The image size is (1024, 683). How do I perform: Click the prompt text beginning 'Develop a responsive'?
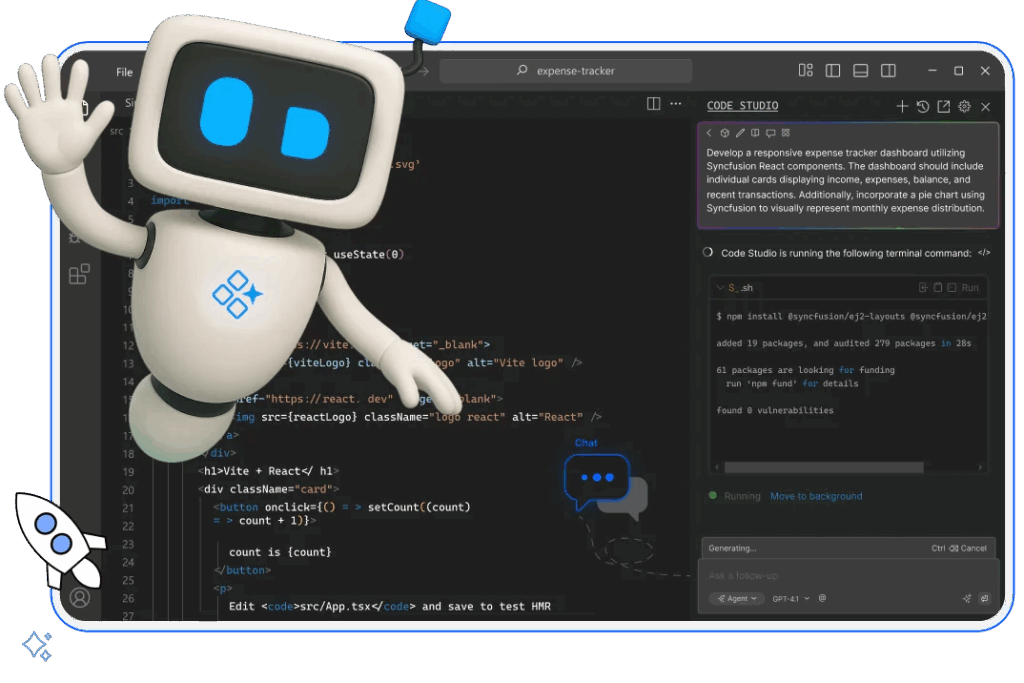click(845, 180)
